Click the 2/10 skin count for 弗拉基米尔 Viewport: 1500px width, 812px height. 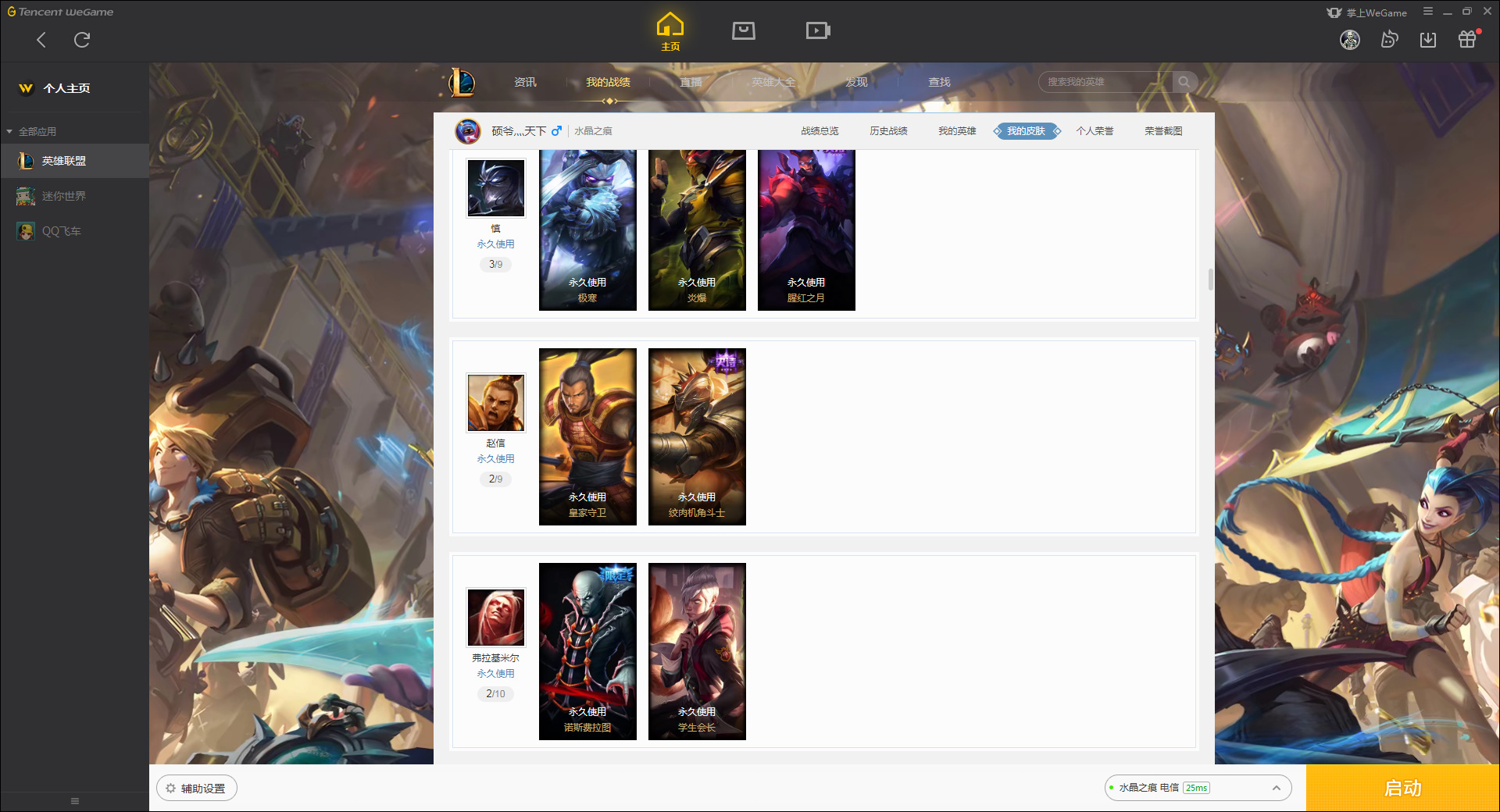click(x=495, y=694)
